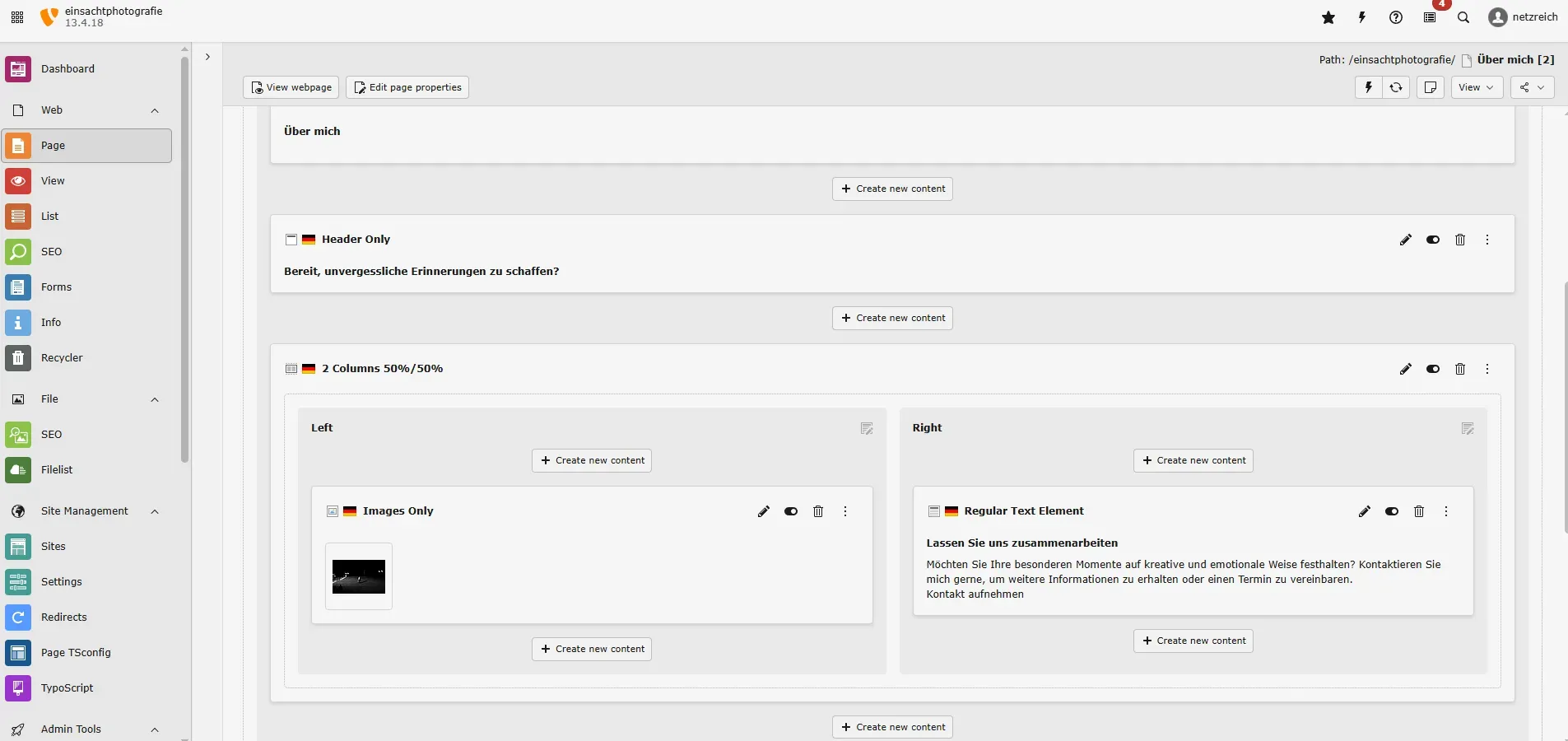
Task: Click the dark image thumbnail in Images Only
Action: (x=359, y=576)
